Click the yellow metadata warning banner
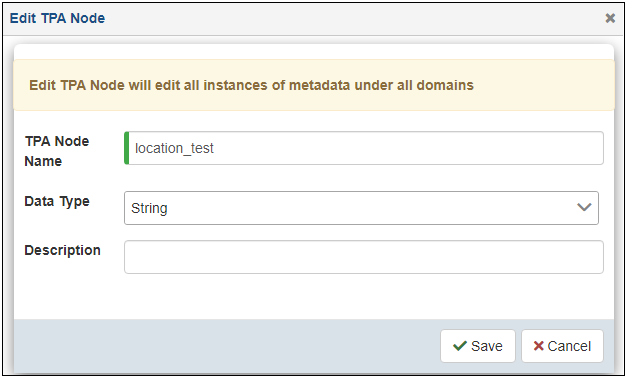Viewport: 627px width, 379px height. 314,85
